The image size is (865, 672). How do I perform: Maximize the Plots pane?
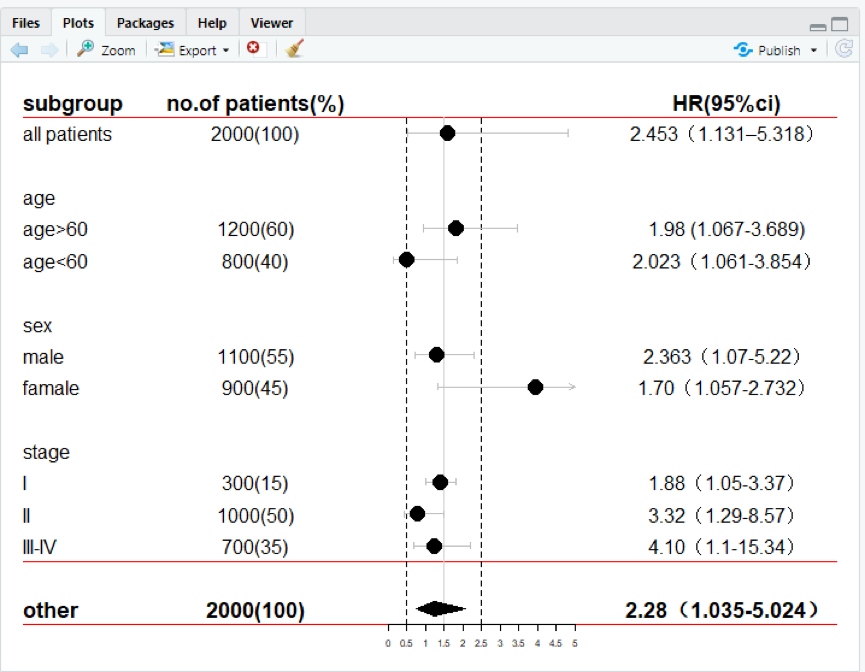(x=840, y=24)
